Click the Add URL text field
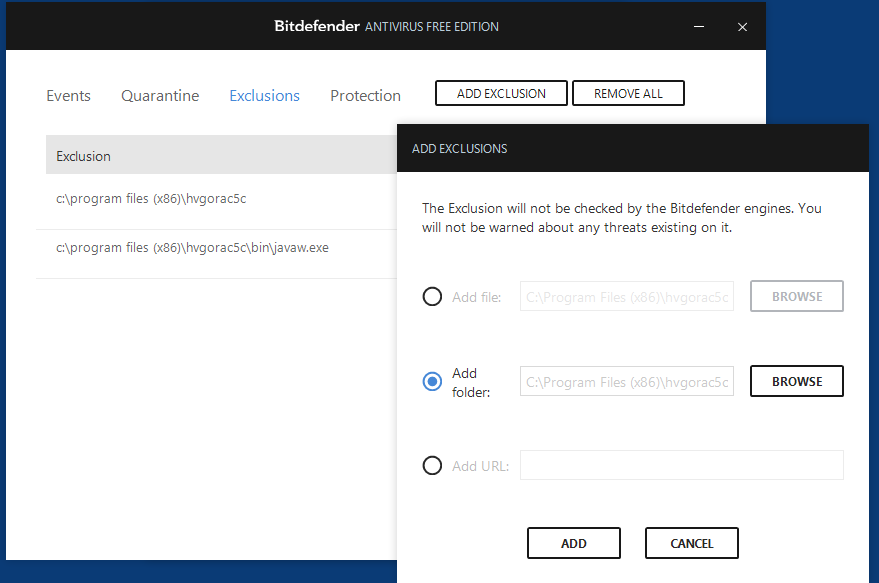Viewport: 879px width, 583px height. click(x=682, y=465)
